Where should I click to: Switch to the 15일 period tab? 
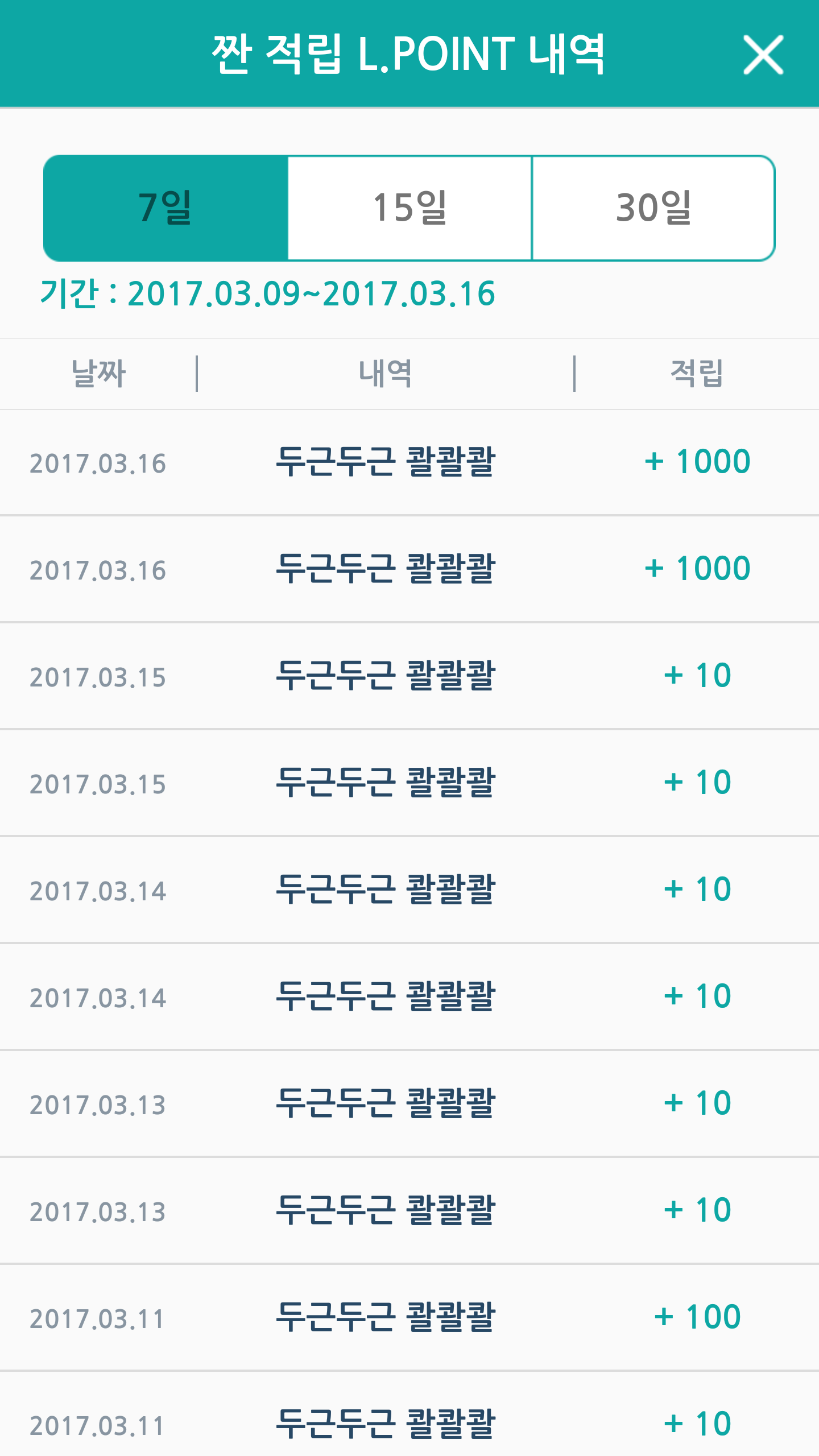point(409,208)
